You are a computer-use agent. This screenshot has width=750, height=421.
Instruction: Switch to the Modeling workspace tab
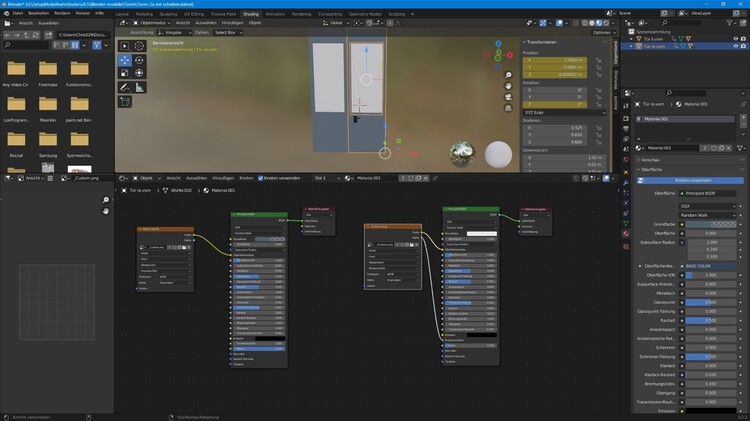(144, 14)
